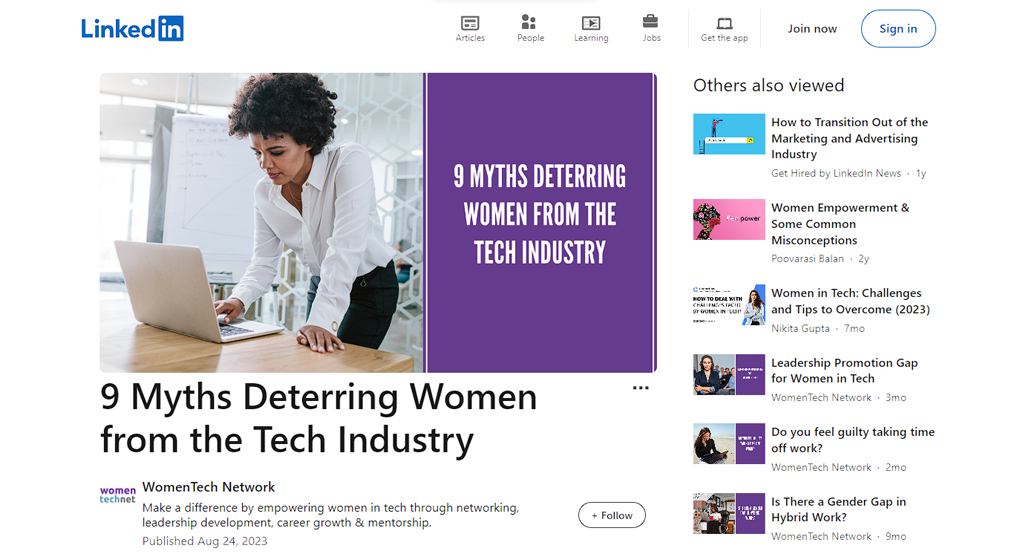This screenshot has width=1028, height=556.
Task: Click the 9 Myths article hero image
Action: (378, 223)
